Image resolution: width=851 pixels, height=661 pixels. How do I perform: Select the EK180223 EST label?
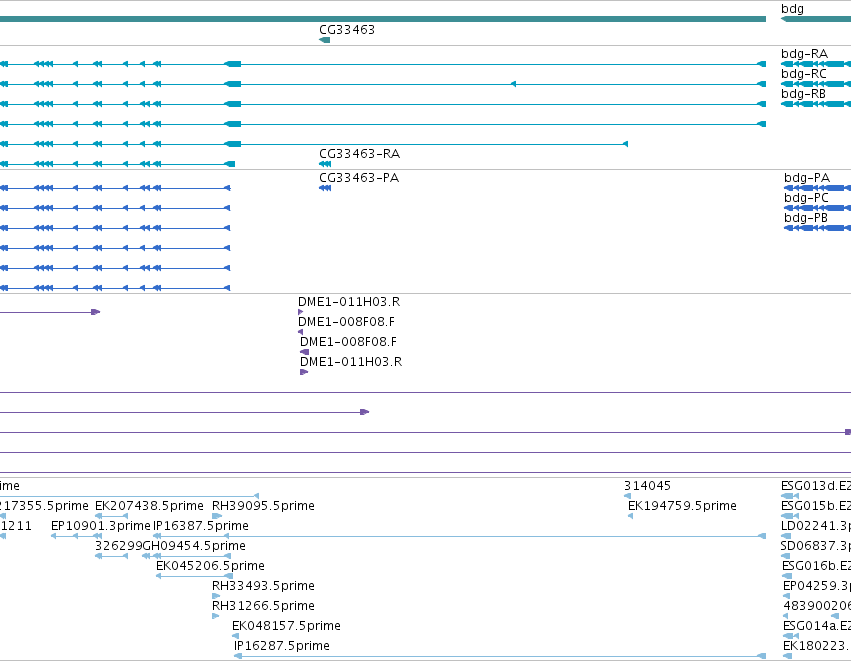(x=817, y=646)
